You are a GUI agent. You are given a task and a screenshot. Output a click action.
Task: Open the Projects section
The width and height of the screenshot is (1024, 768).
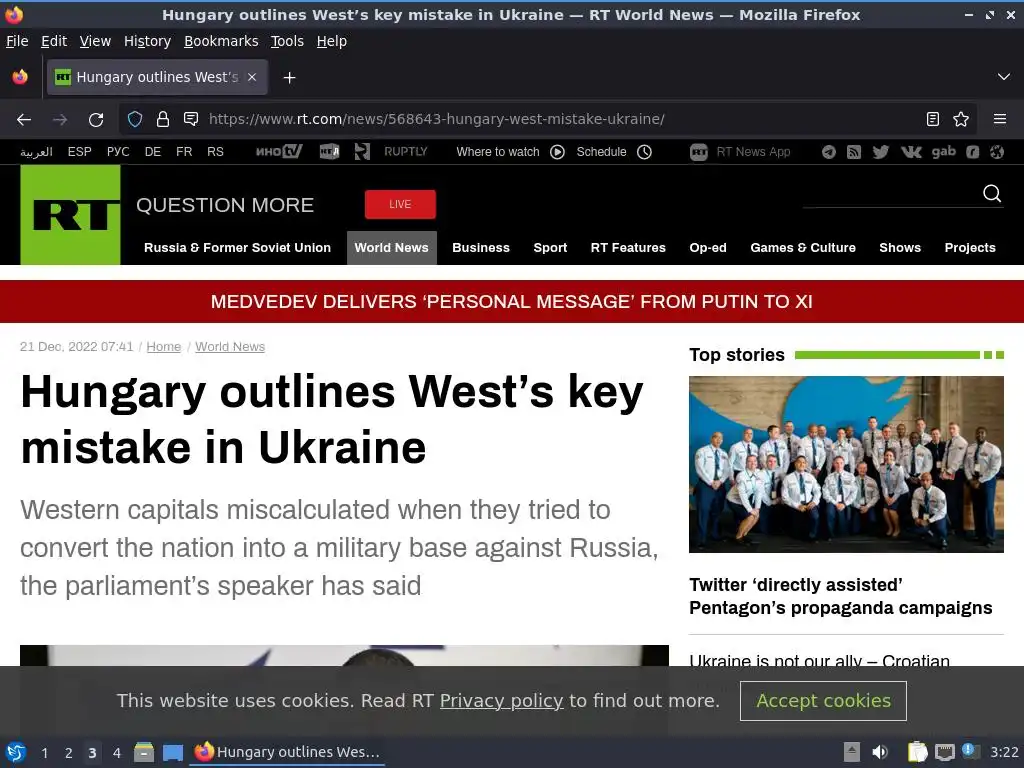970,248
